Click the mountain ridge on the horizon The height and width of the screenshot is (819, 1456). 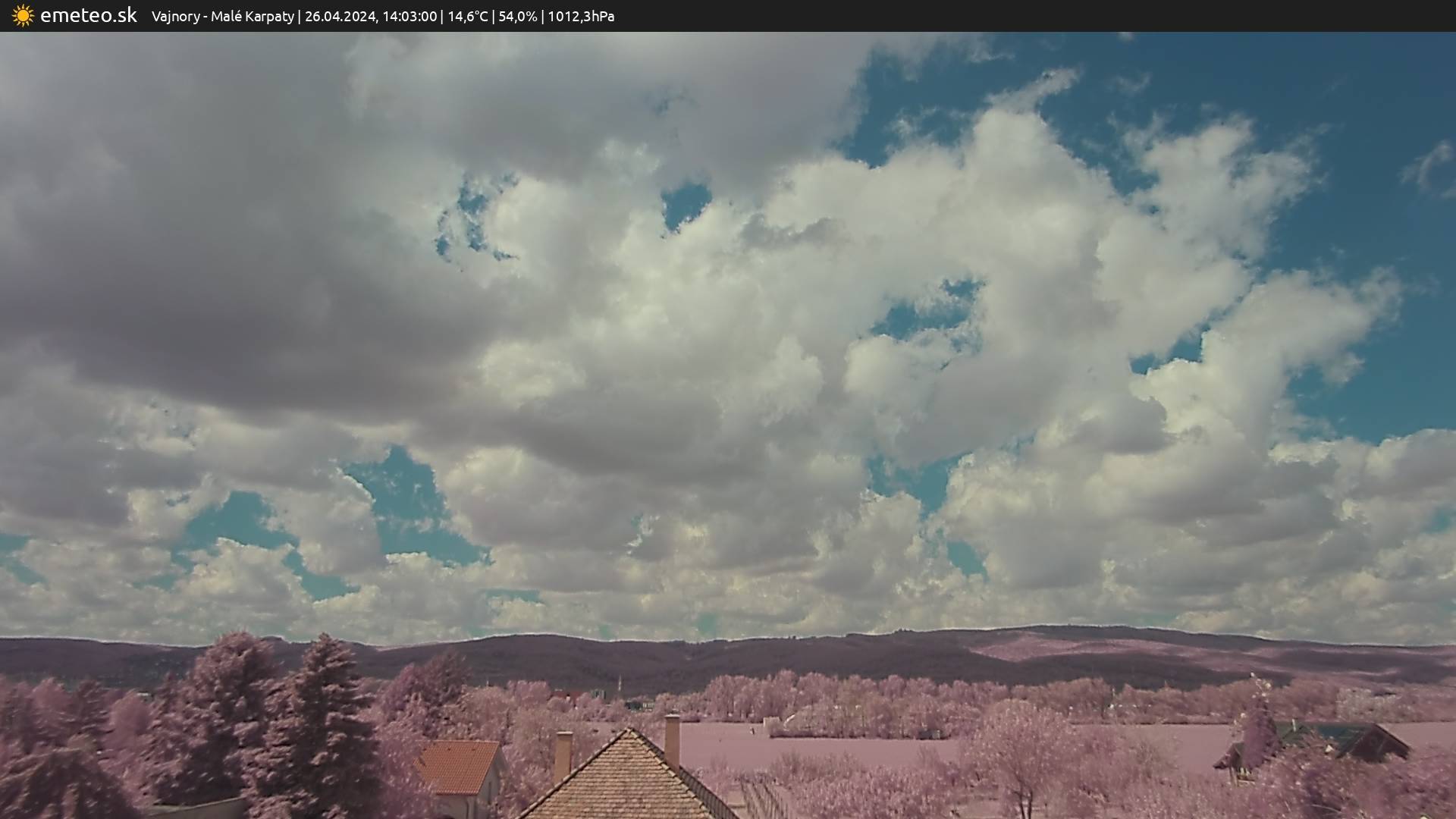pos(758,652)
